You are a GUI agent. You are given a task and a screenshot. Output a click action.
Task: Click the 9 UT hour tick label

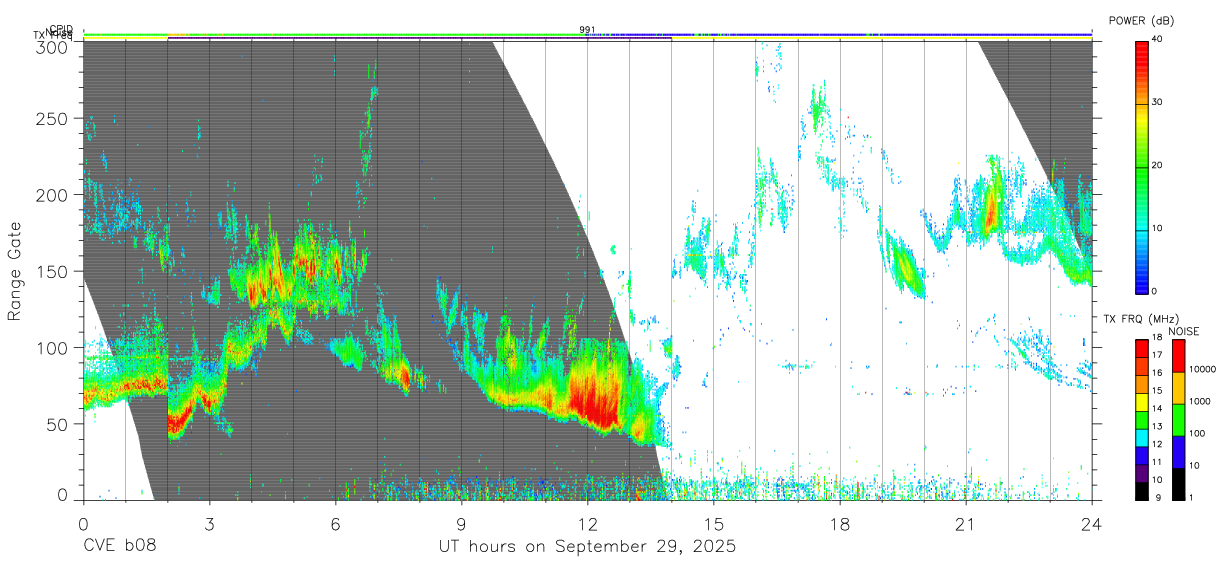(461, 524)
